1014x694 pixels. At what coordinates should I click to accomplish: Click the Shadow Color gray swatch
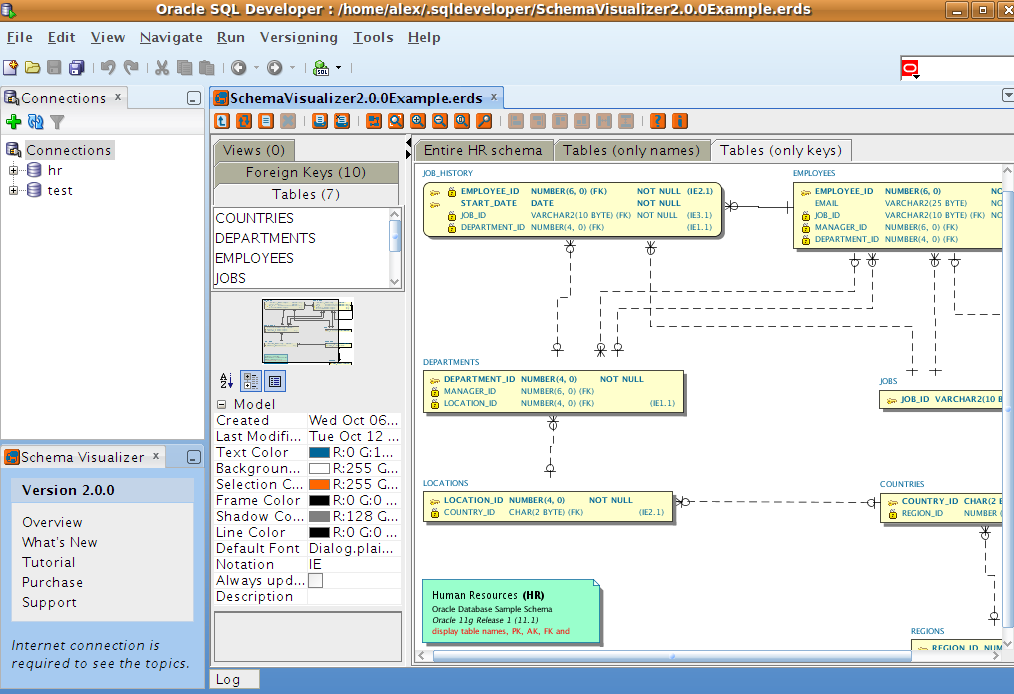[319, 516]
